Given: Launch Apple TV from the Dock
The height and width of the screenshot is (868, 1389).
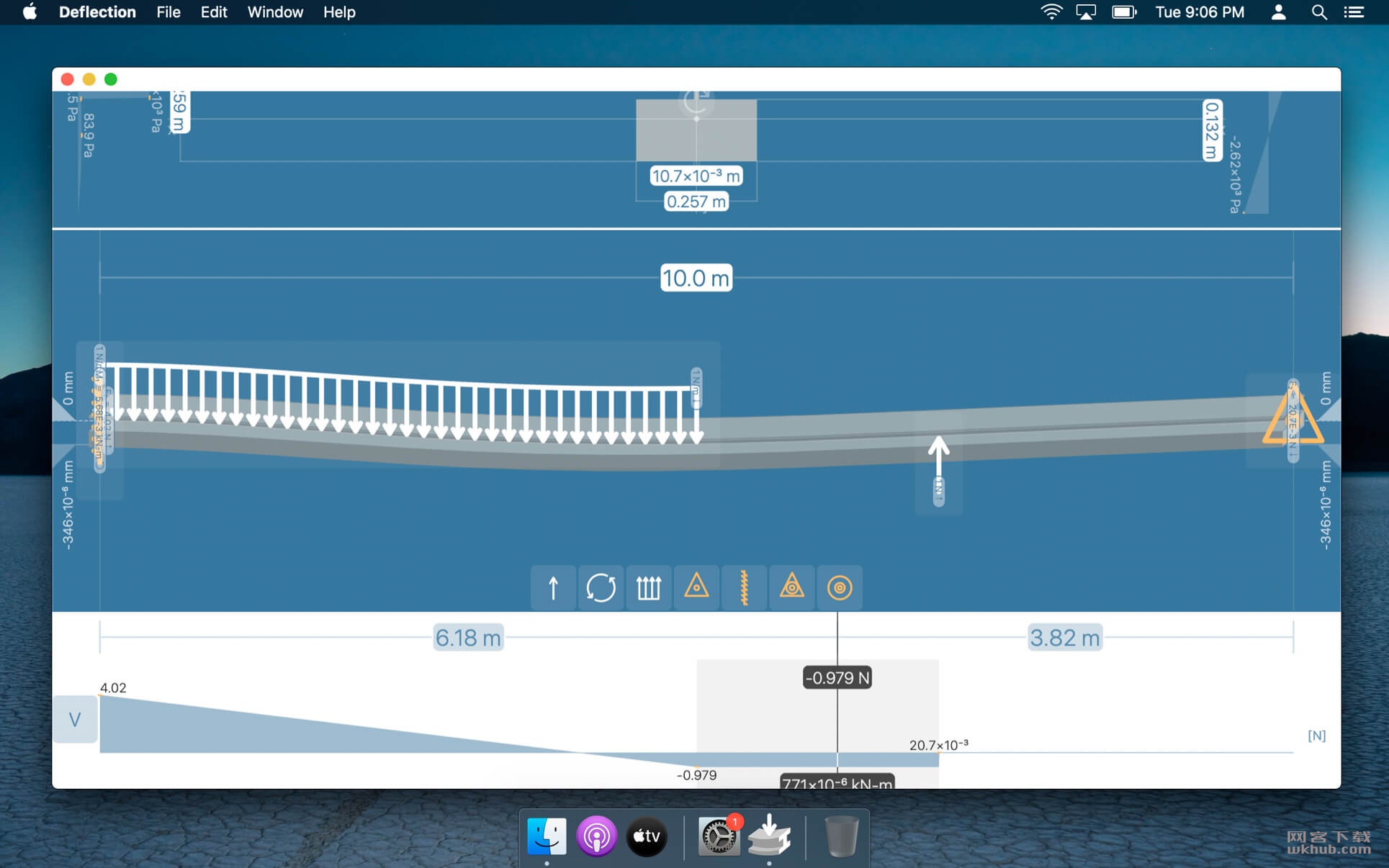Looking at the screenshot, I should (647, 836).
